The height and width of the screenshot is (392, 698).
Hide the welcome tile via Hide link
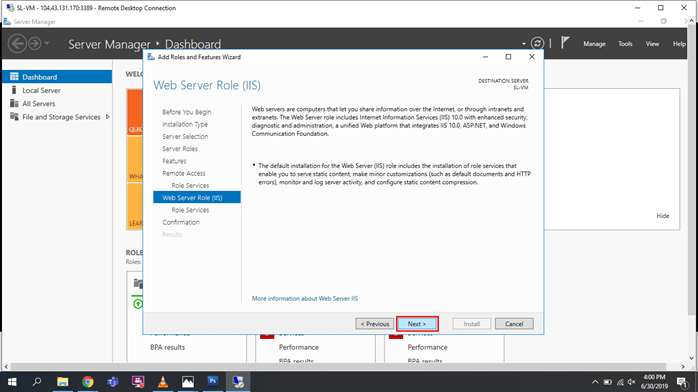[662, 216]
